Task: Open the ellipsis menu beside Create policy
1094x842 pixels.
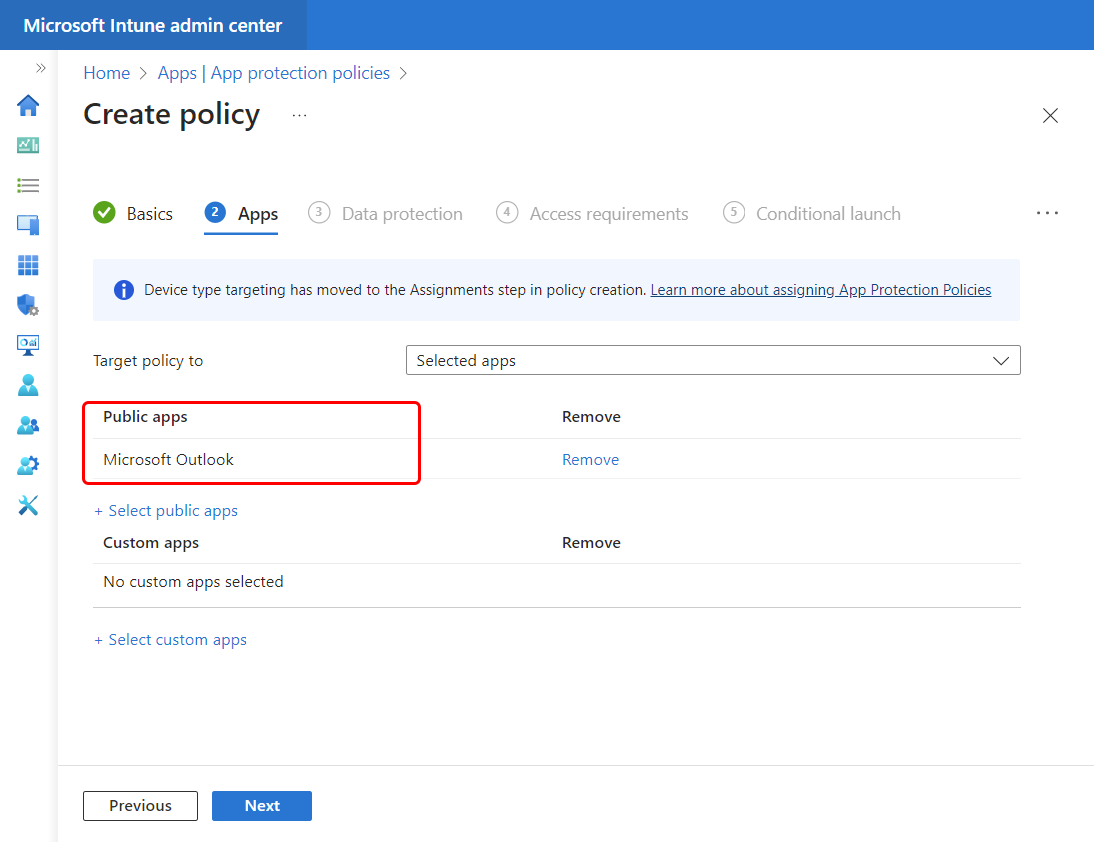Action: click(298, 116)
